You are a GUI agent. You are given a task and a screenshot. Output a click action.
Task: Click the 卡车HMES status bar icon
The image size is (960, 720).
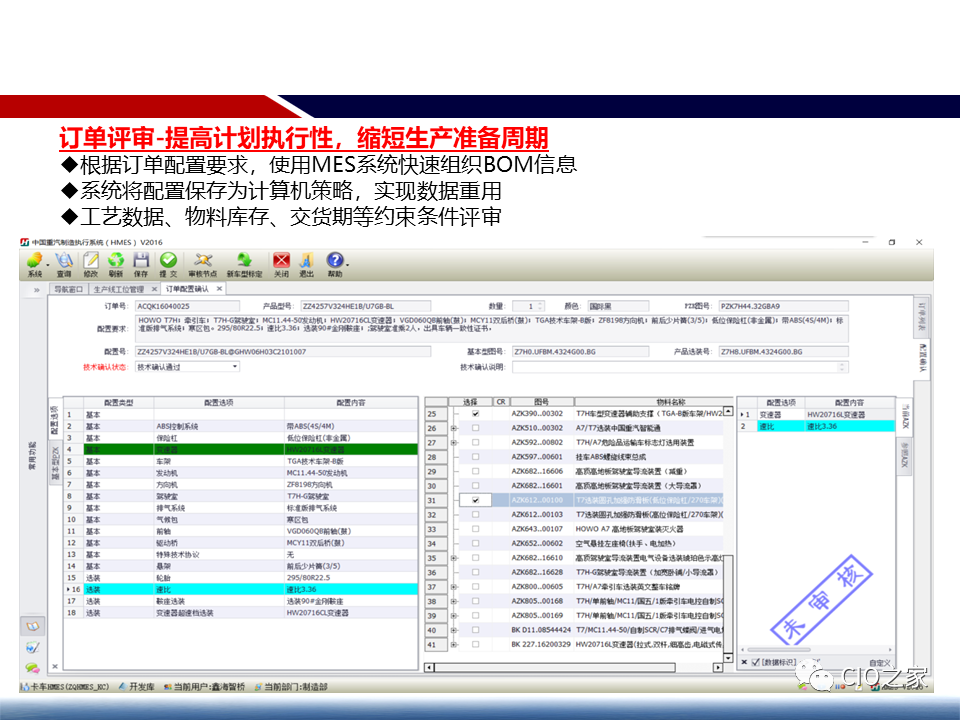[25, 686]
